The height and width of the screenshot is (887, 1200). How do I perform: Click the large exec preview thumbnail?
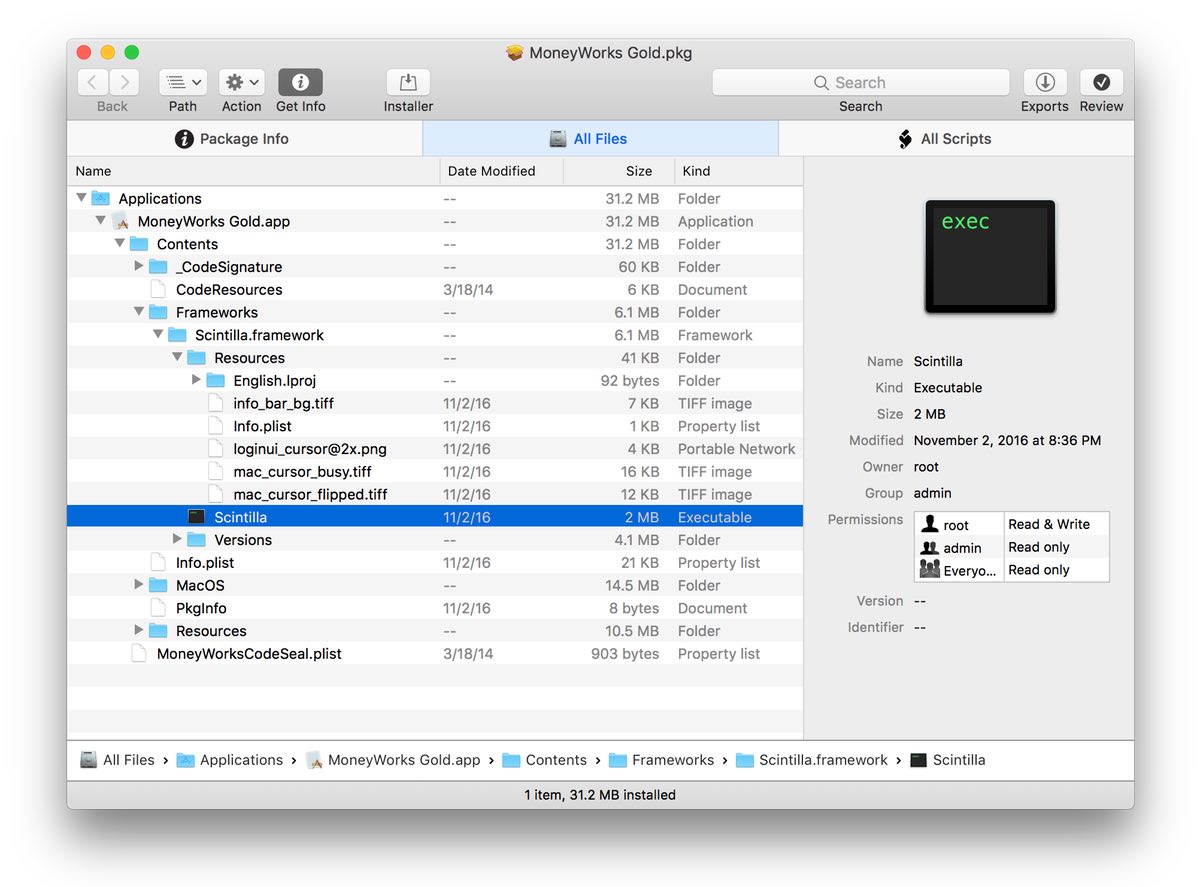pyautogui.click(x=990, y=257)
